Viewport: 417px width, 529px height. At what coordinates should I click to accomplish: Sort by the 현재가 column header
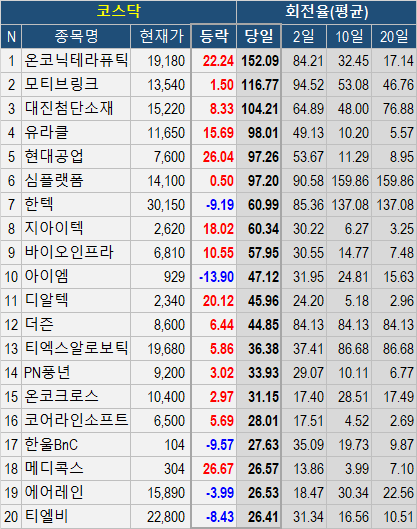click(161, 36)
